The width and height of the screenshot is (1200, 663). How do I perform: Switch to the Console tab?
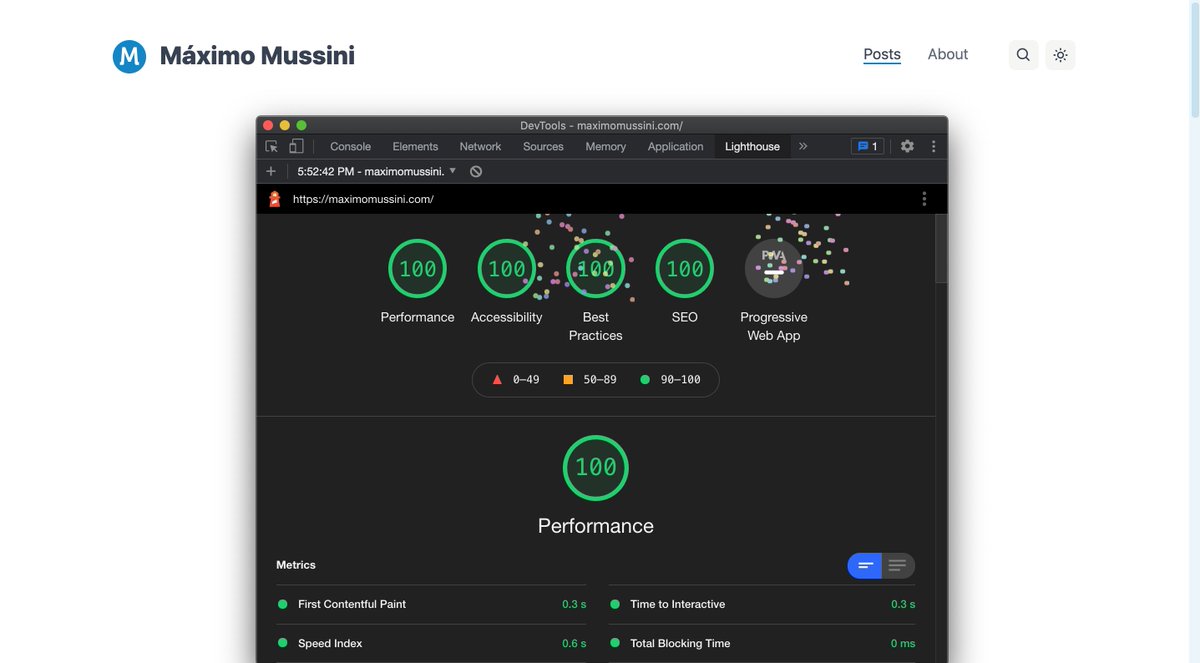tap(350, 146)
